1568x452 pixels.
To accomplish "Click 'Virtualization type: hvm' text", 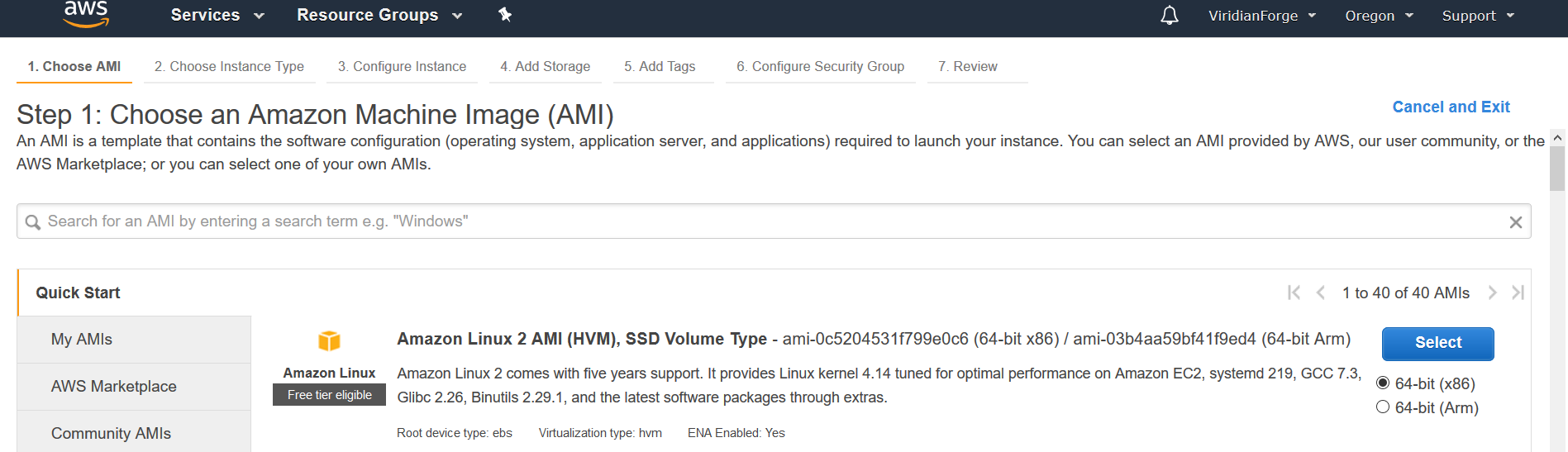I will pos(600,433).
